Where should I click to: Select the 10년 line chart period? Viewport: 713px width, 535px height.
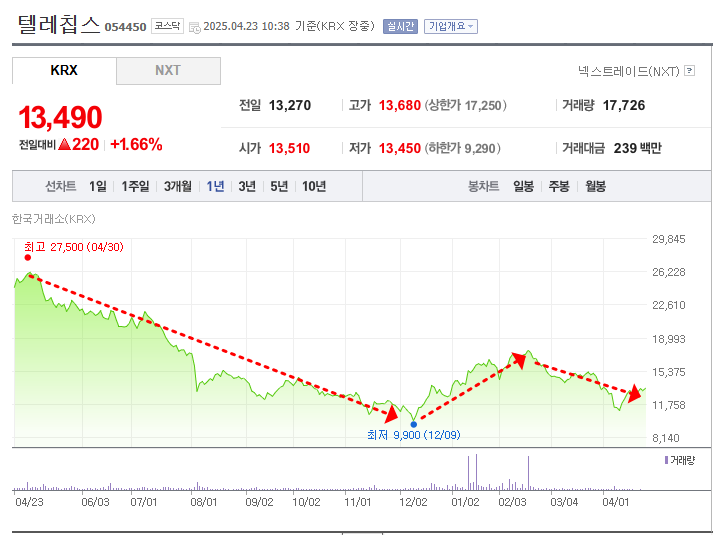click(x=314, y=186)
